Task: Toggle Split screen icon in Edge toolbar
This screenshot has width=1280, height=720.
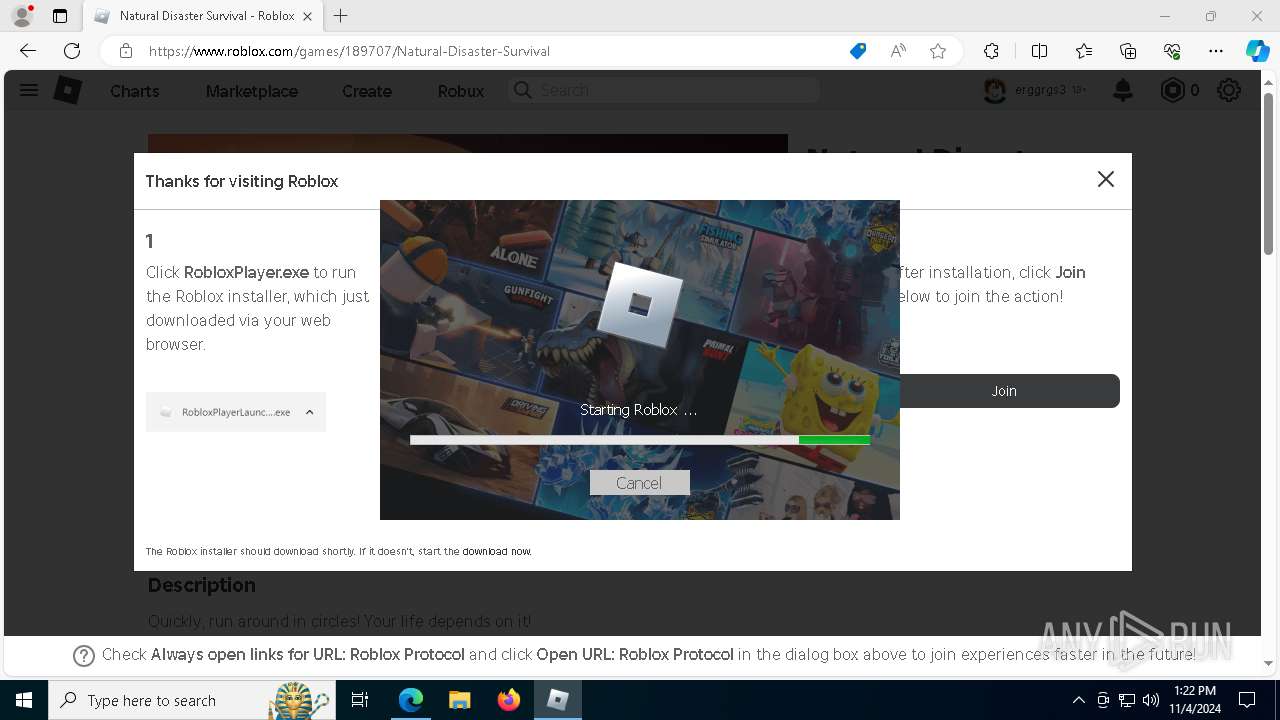Action: click(1039, 51)
